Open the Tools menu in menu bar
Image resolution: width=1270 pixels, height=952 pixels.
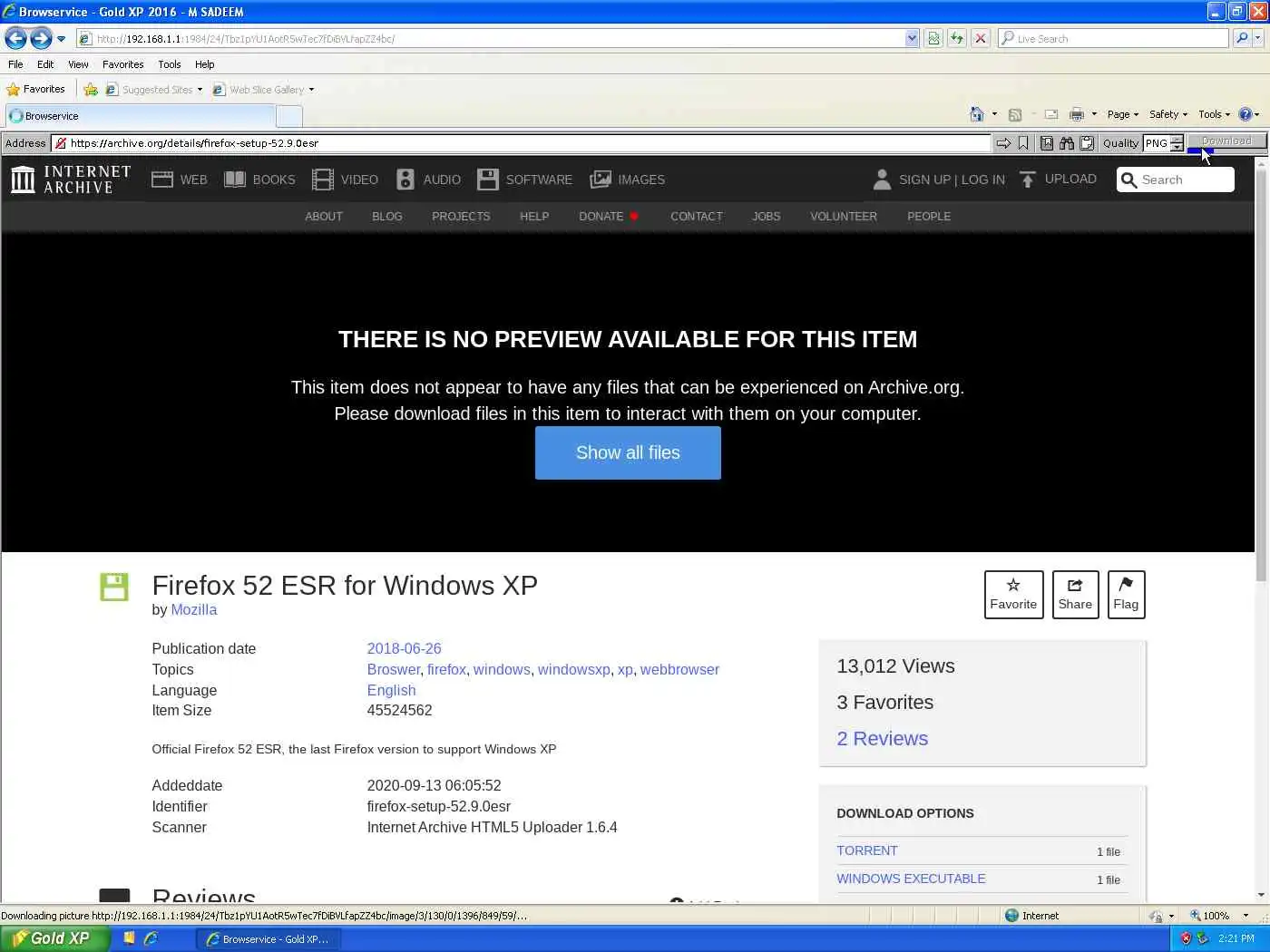coord(169,64)
